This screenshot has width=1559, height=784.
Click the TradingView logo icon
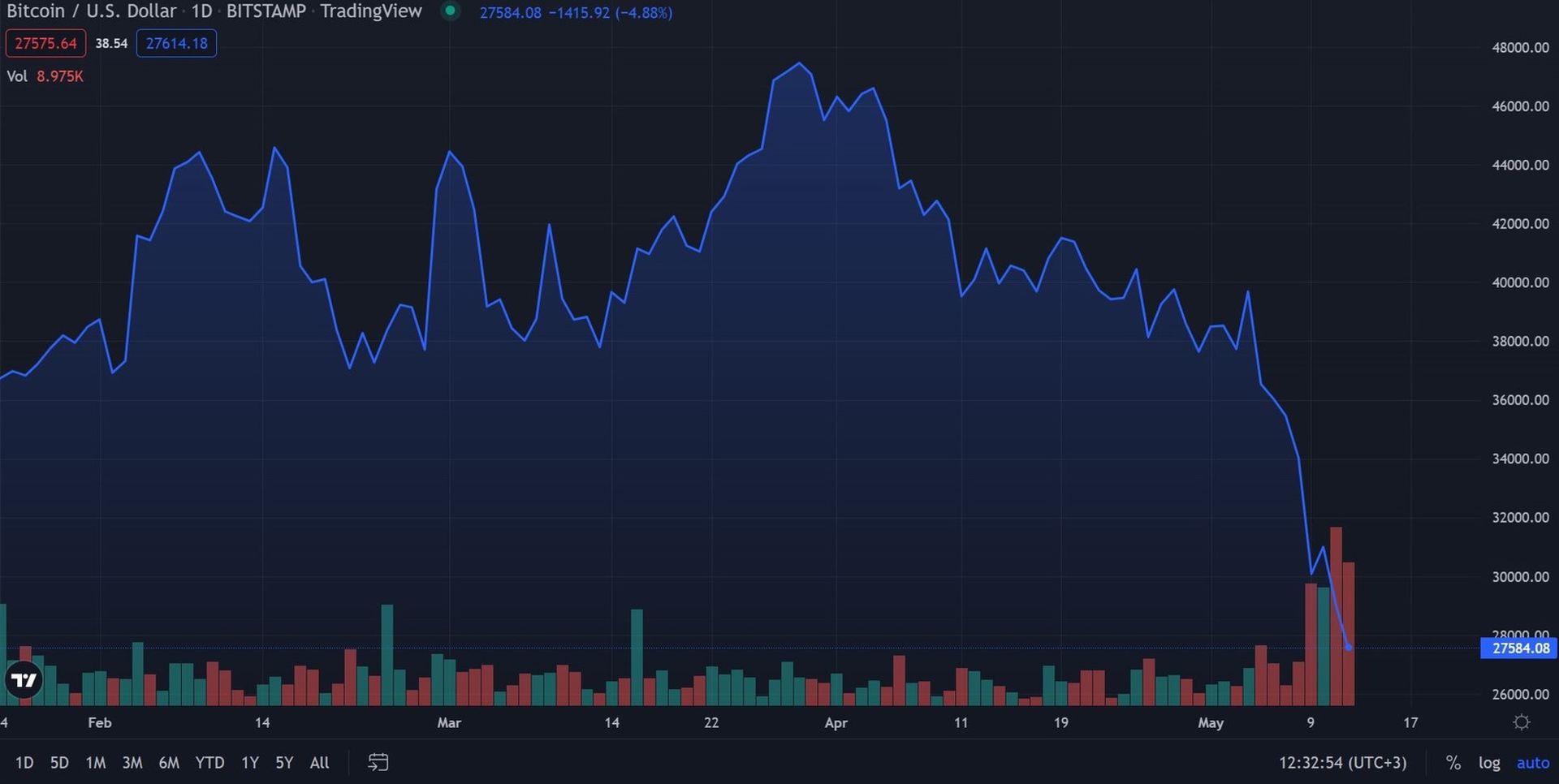(24, 680)
